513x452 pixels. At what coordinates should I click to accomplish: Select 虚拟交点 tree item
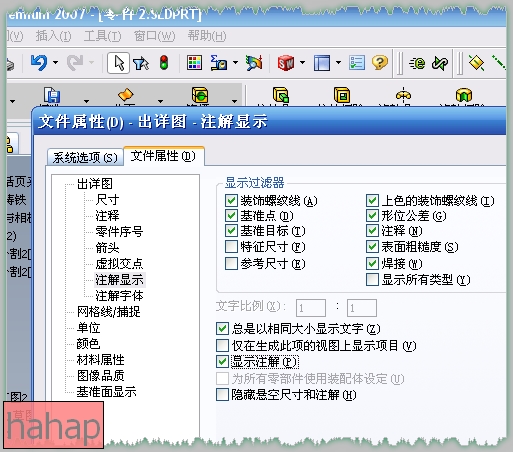pyautogui.click(x=119, y=264)
